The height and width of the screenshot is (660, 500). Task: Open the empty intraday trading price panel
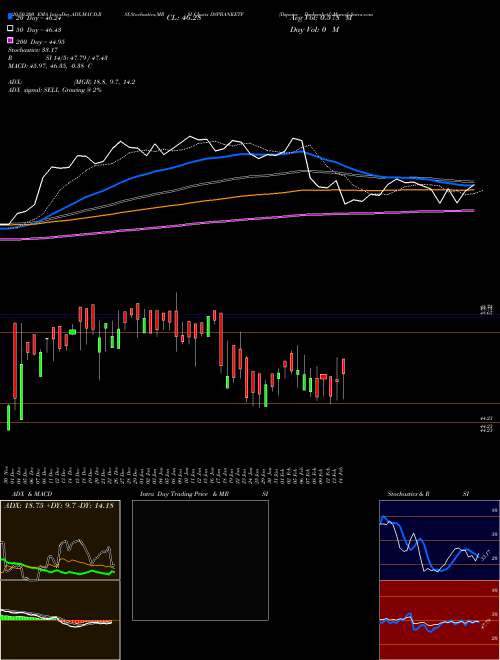coord(200,560)
